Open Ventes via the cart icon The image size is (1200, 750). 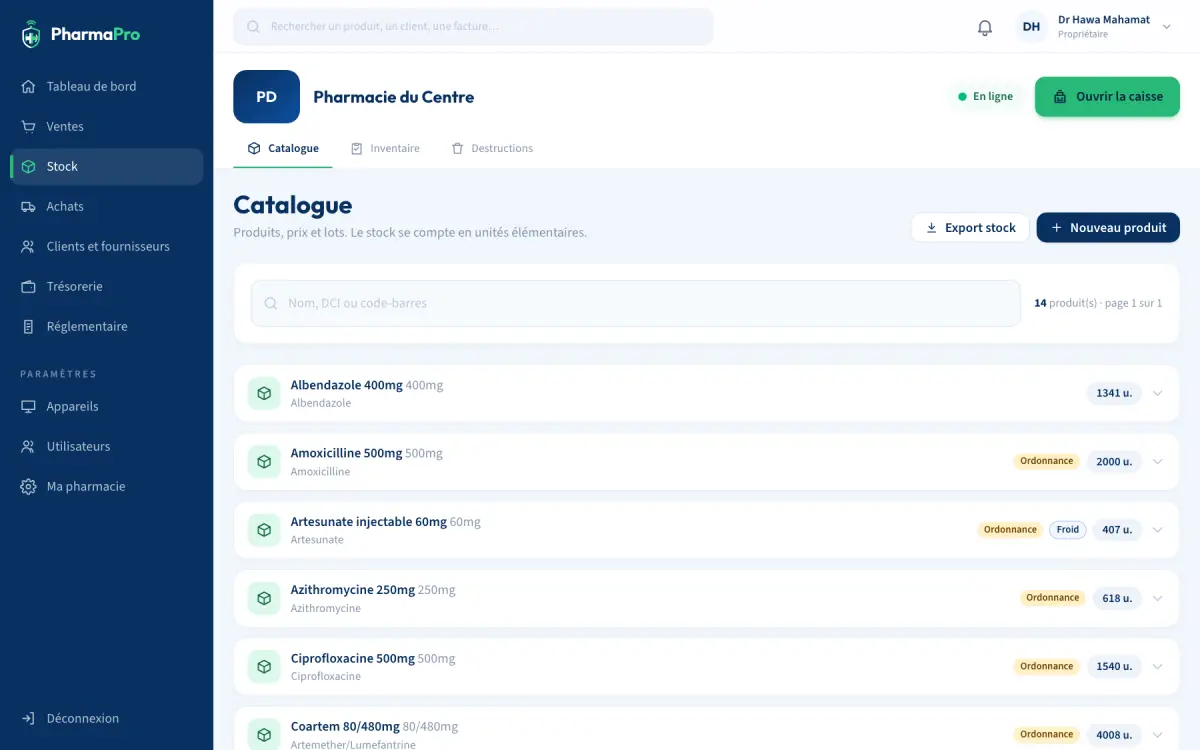[29, 126]
